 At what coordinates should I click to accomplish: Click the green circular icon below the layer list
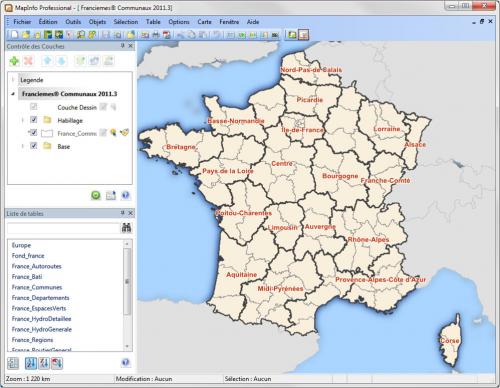pyautogui.click(x=96, y=195)
